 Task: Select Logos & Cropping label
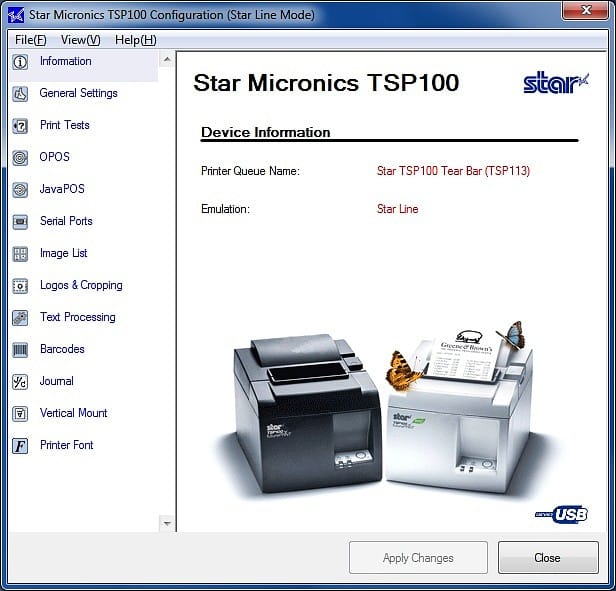point(81,285)
